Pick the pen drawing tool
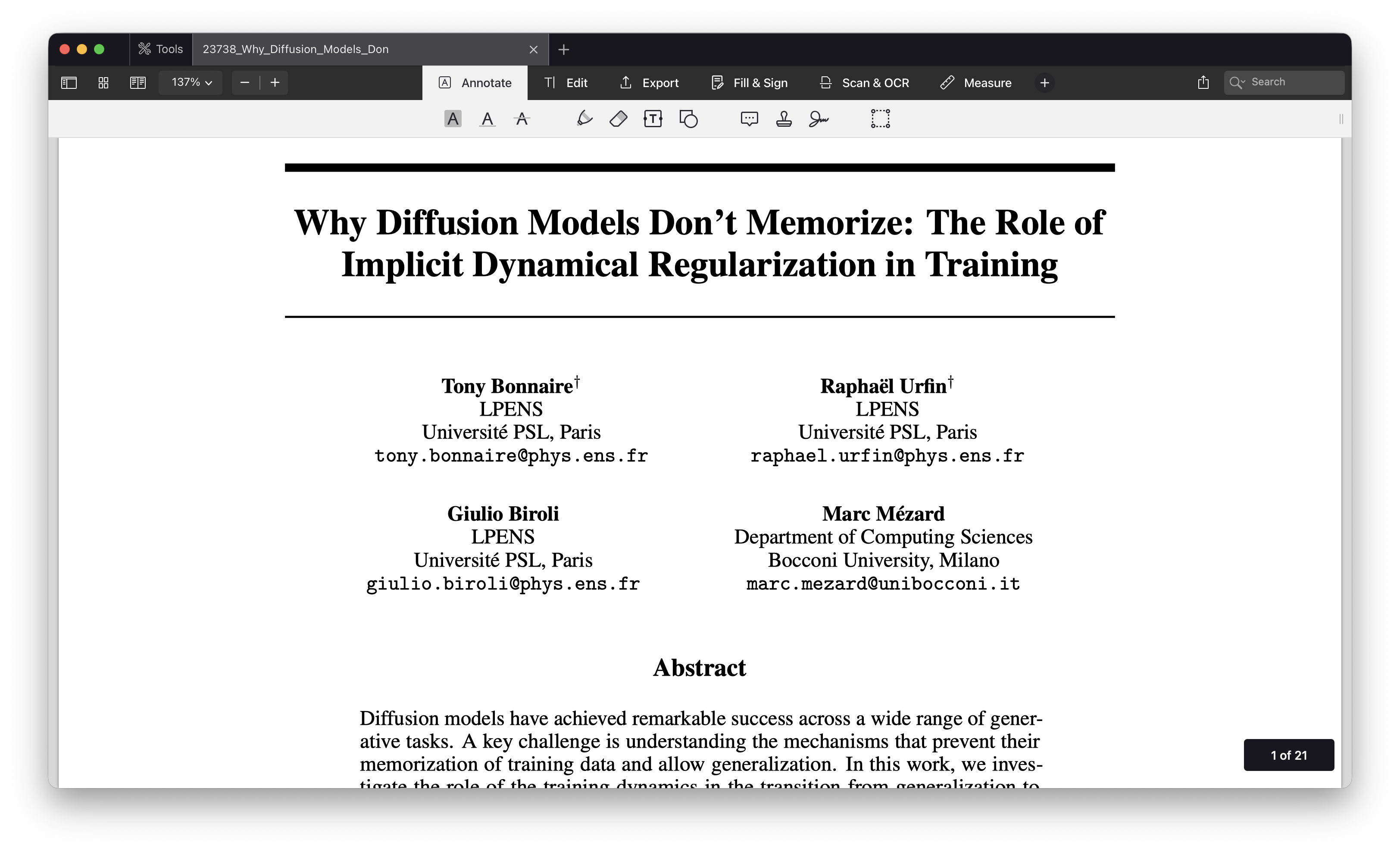 pyautogui.click(x=584, y=119)
